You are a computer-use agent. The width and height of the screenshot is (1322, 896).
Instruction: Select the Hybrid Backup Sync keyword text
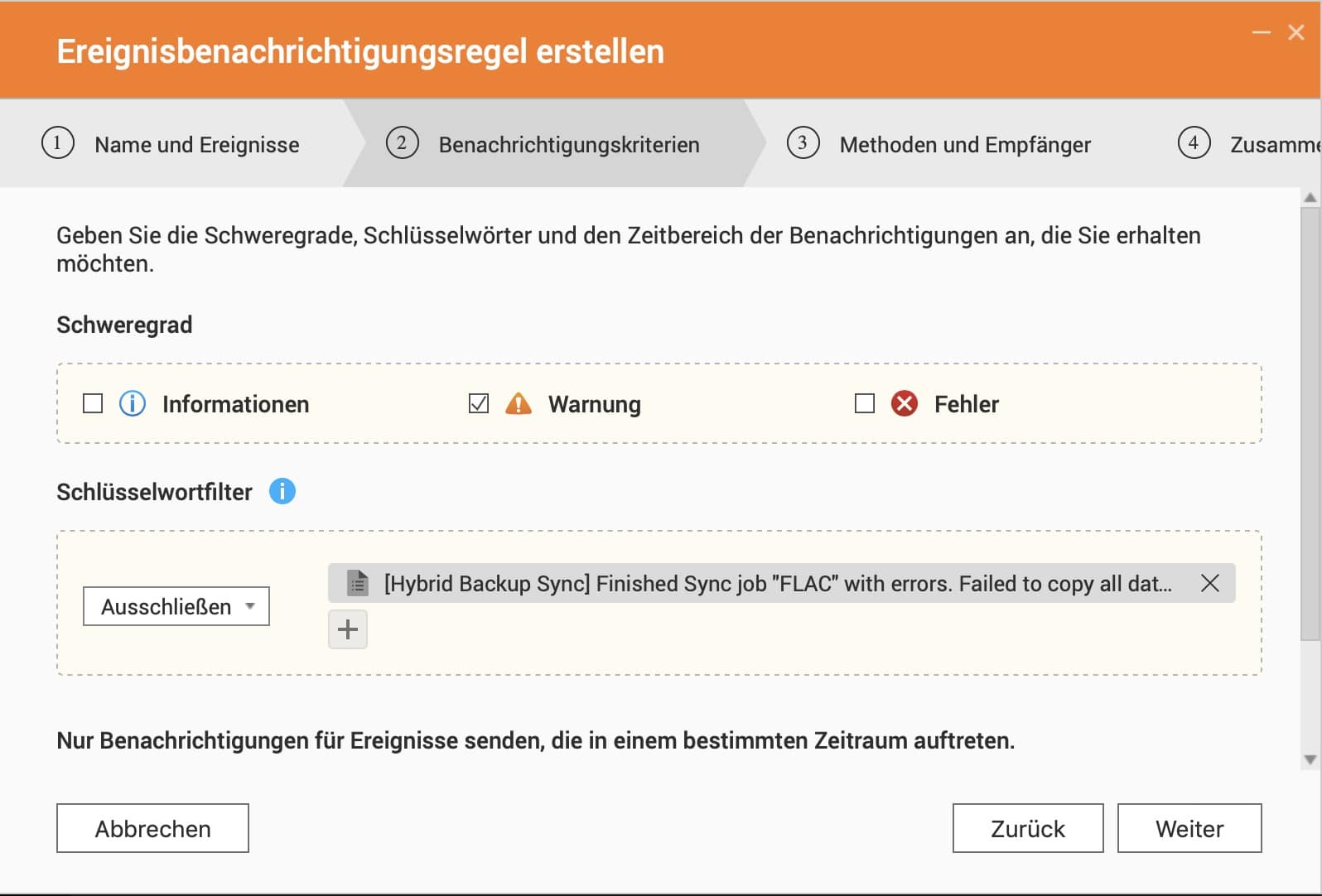778,584
